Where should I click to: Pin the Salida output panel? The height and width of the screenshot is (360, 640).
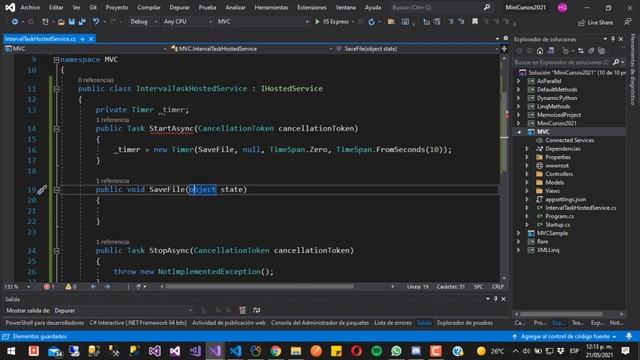click(x=496, y=299)
